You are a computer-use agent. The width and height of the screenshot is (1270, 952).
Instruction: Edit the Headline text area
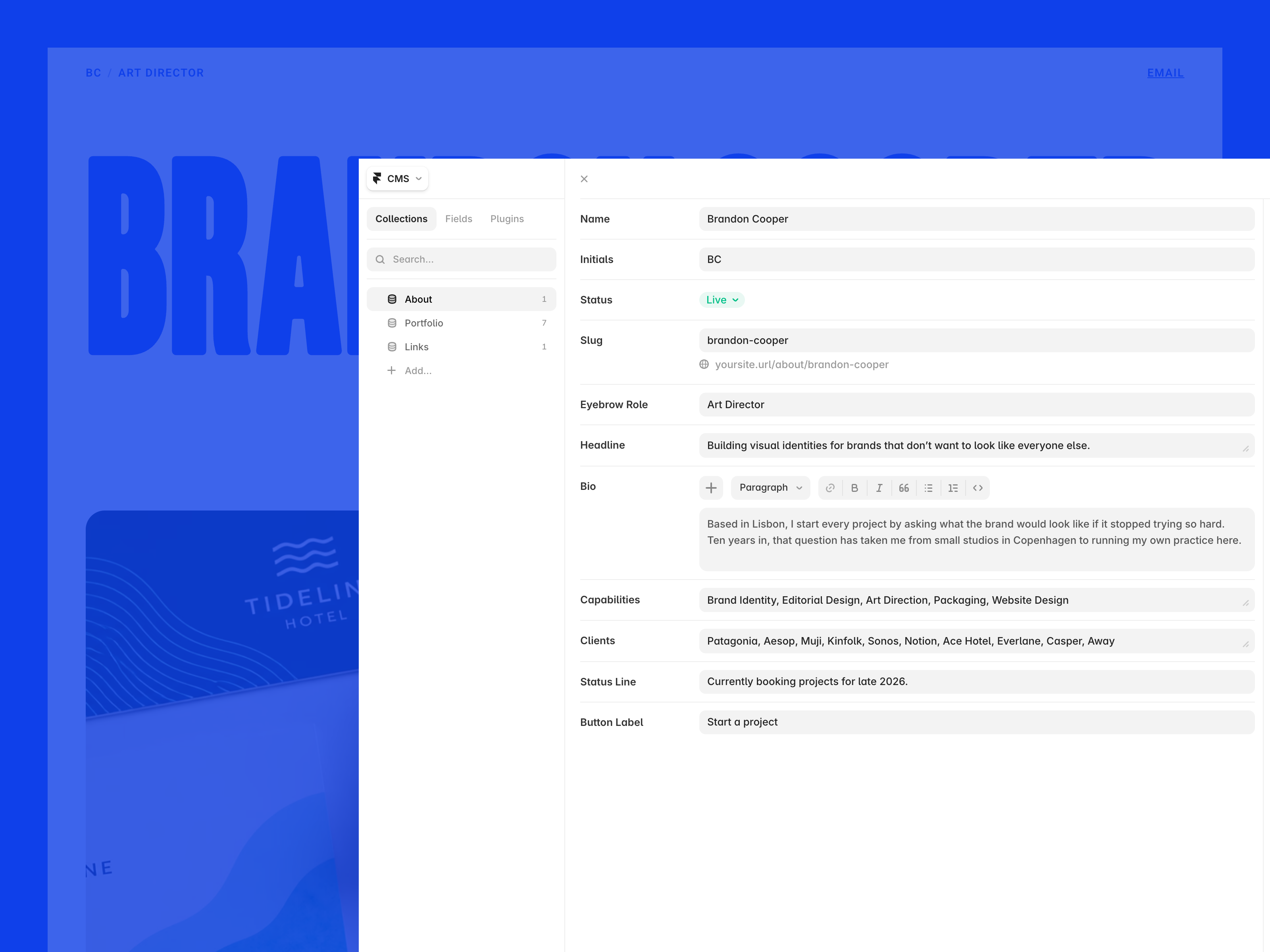pyautogui.click(x=977, y=445)
